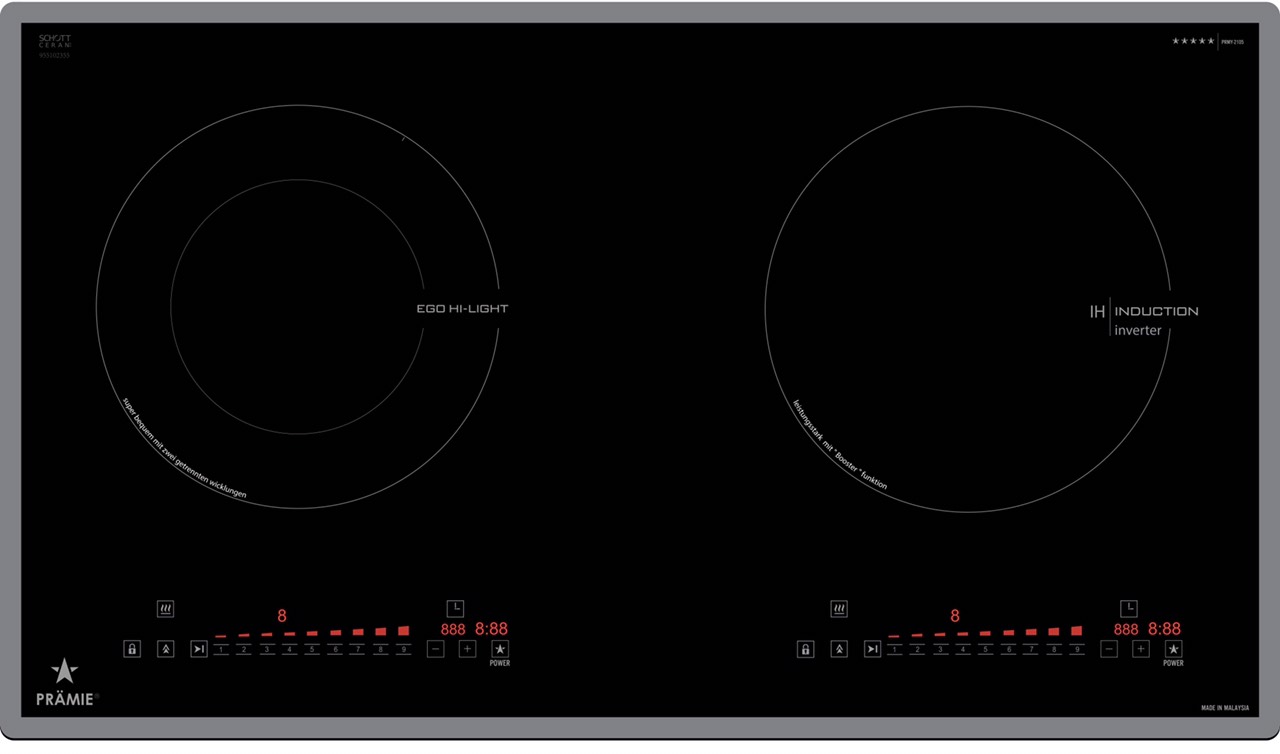This screenshot has width=1280, height=754.
Task: Open timer with clock icon on Hi-Light controls
Action: tap(455, 608)
